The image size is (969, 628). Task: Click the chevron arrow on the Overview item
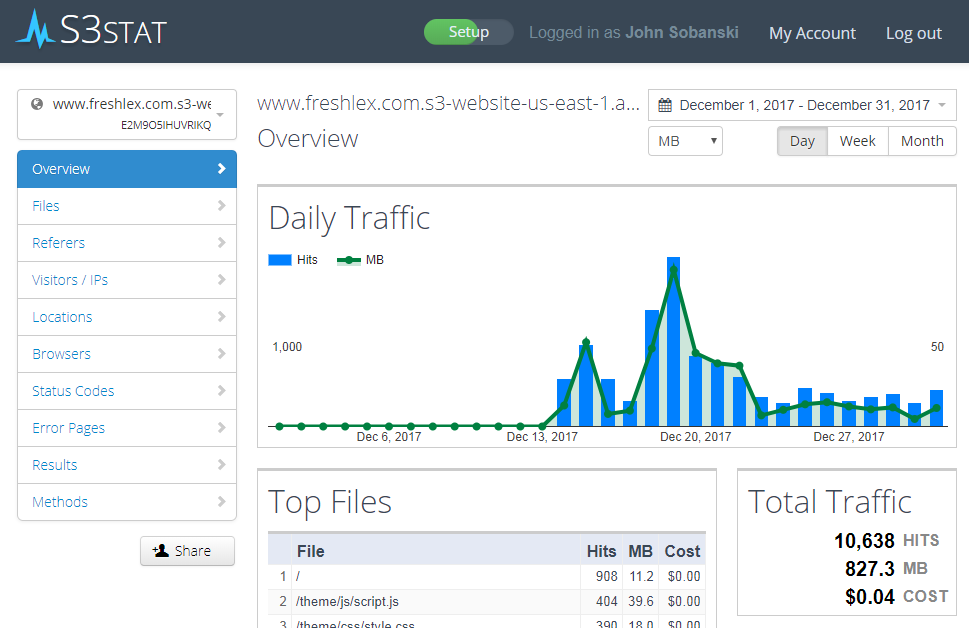[x=222, y=169]
